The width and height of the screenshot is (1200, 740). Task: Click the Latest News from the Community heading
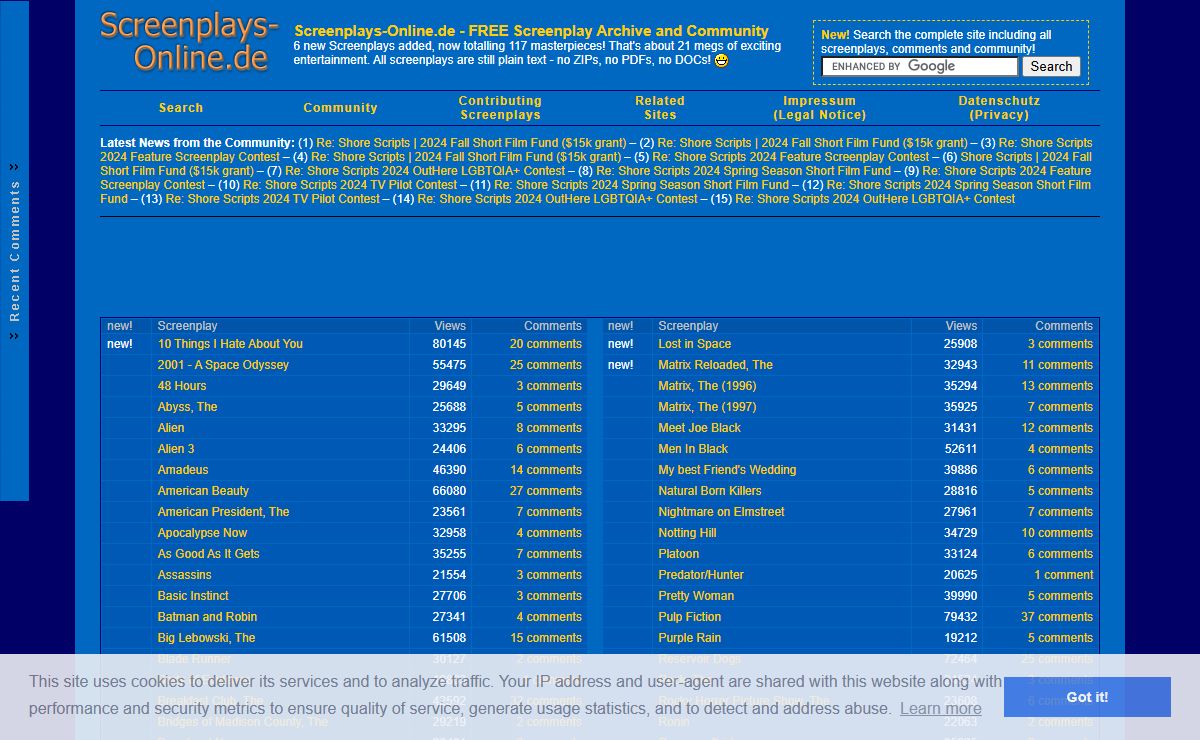pyautogui.click(x=197, y=143)
